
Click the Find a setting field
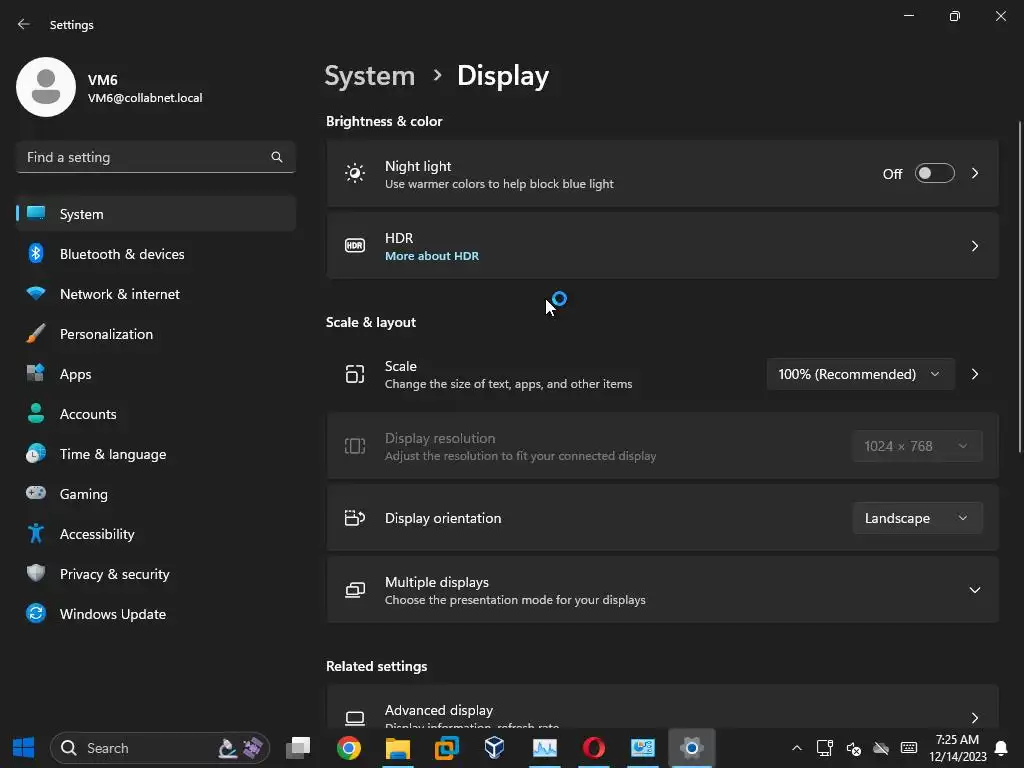point(156,157)
